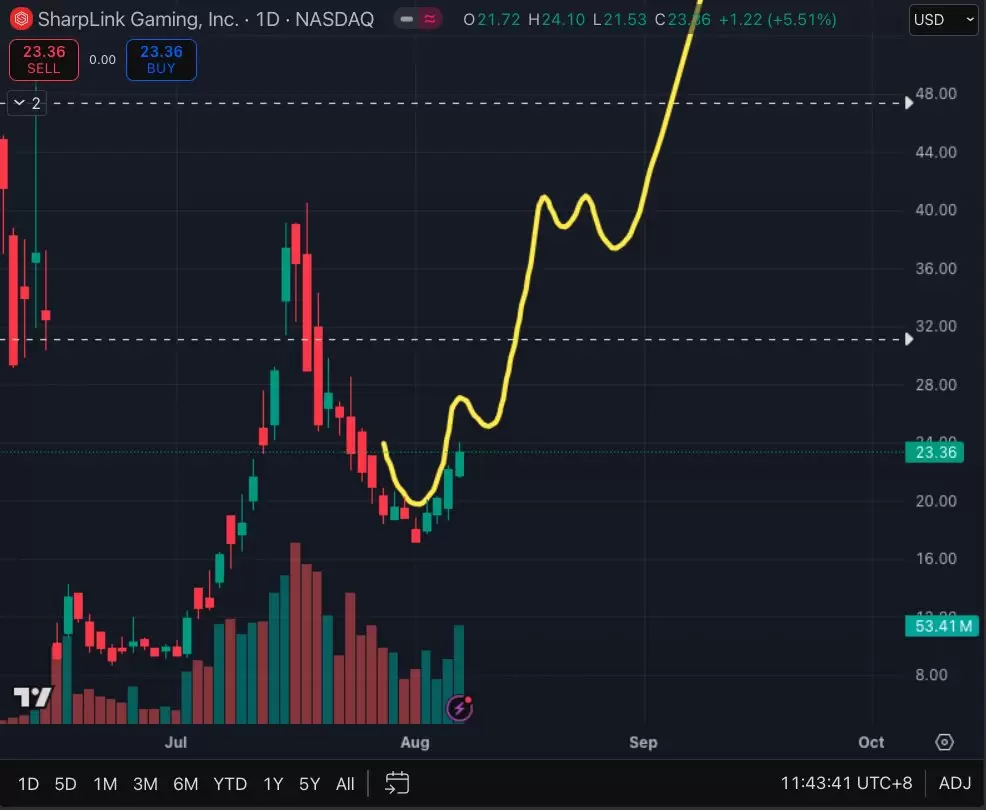Viewport: 986px width, 810px height.
Task: Select the 1D time range
Action: click(x=28, y=784)
